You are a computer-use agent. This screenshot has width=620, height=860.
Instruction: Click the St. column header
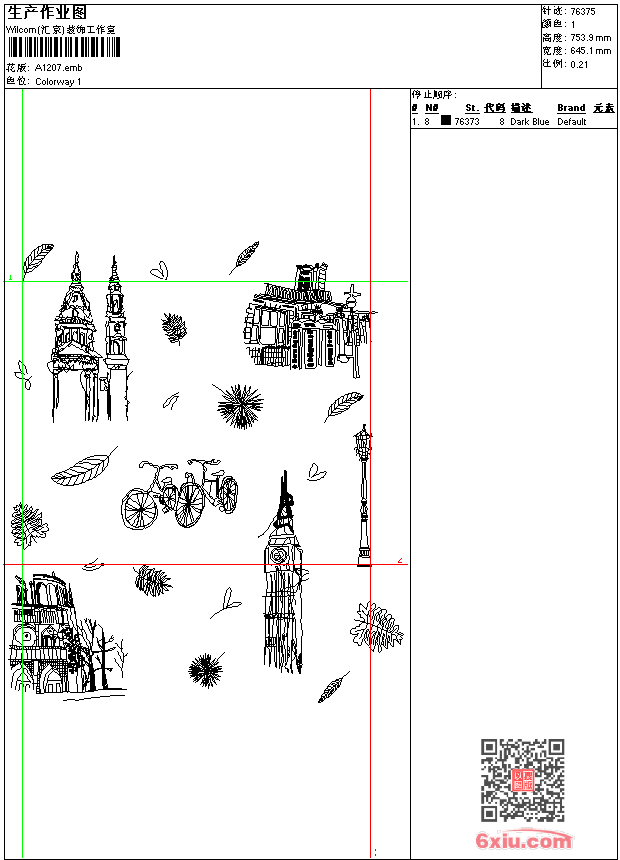point(471,108)
